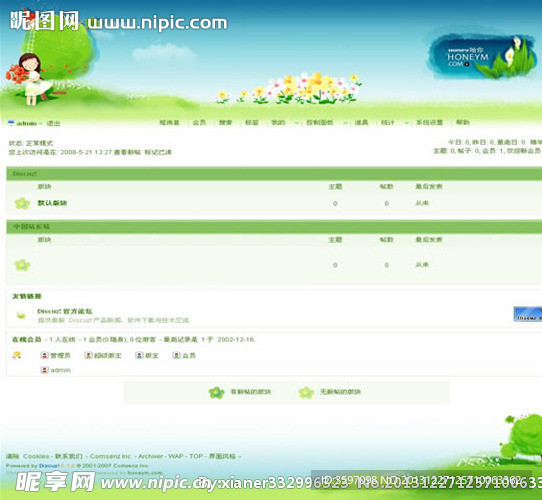Image resolution: width=542 pixels, height=500 pixels.
Task: Click the TOP footer link
Action: pyautogui.click(x=196, y=456)
